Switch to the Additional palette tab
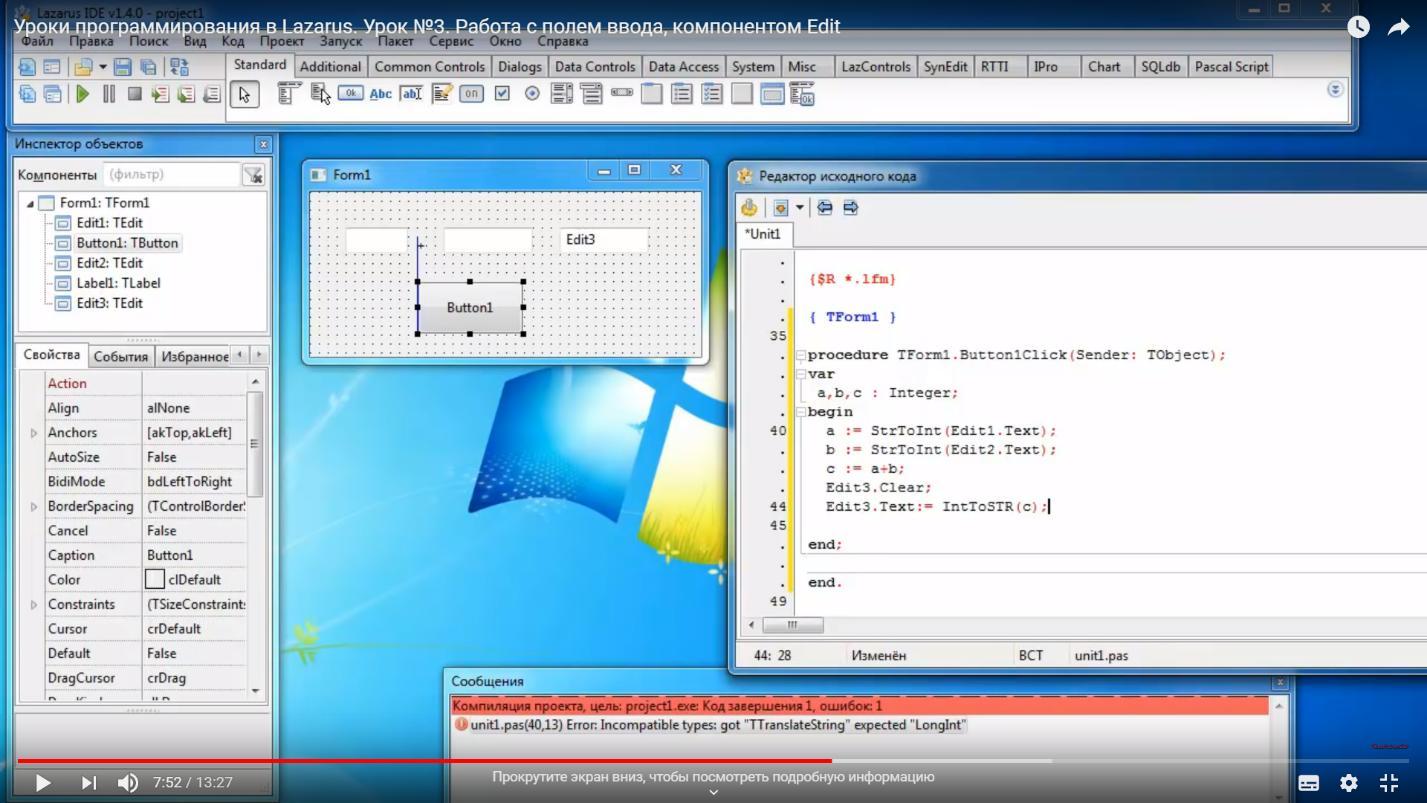The height and width of the screenshot is (803, 1427). click(x=330, y=67)
